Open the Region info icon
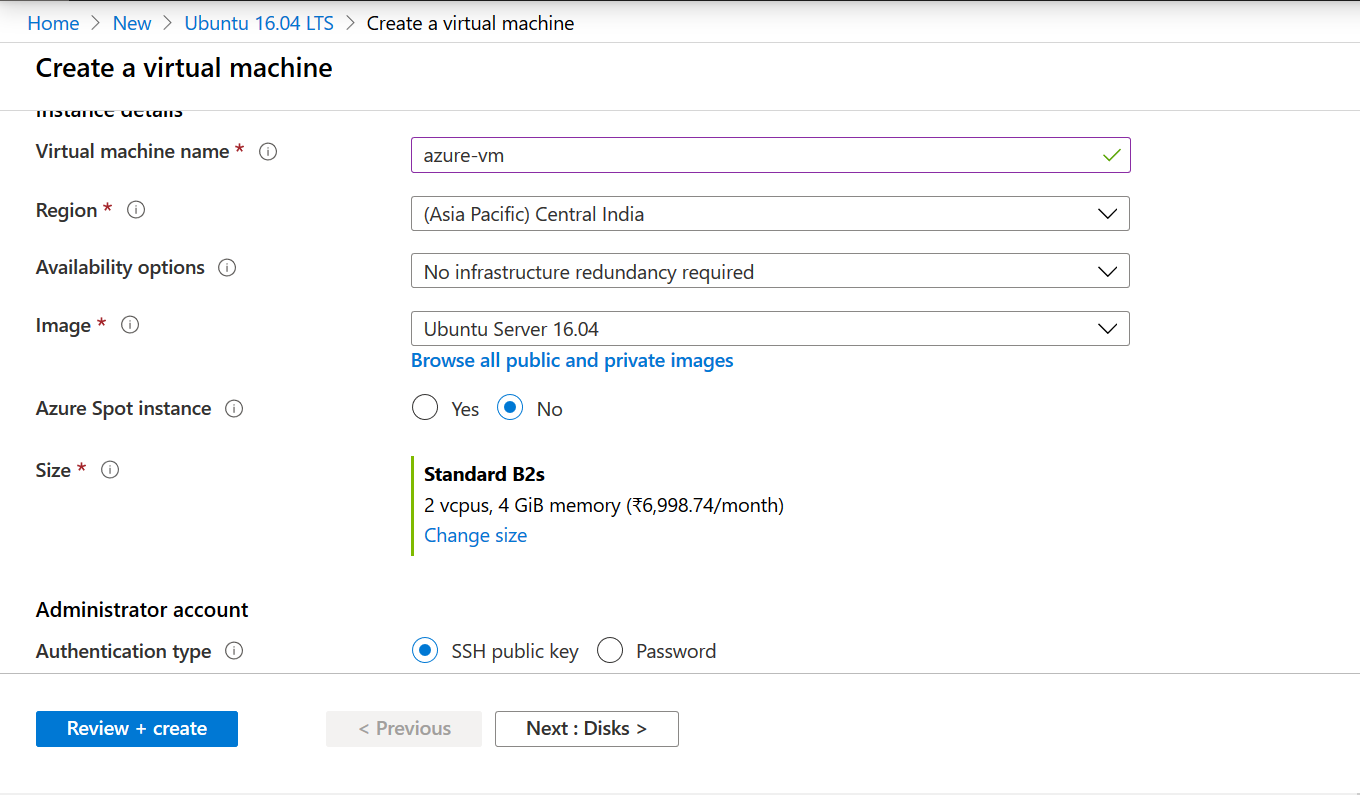The height and width of the screenshot is (795, 1360). 137,210
